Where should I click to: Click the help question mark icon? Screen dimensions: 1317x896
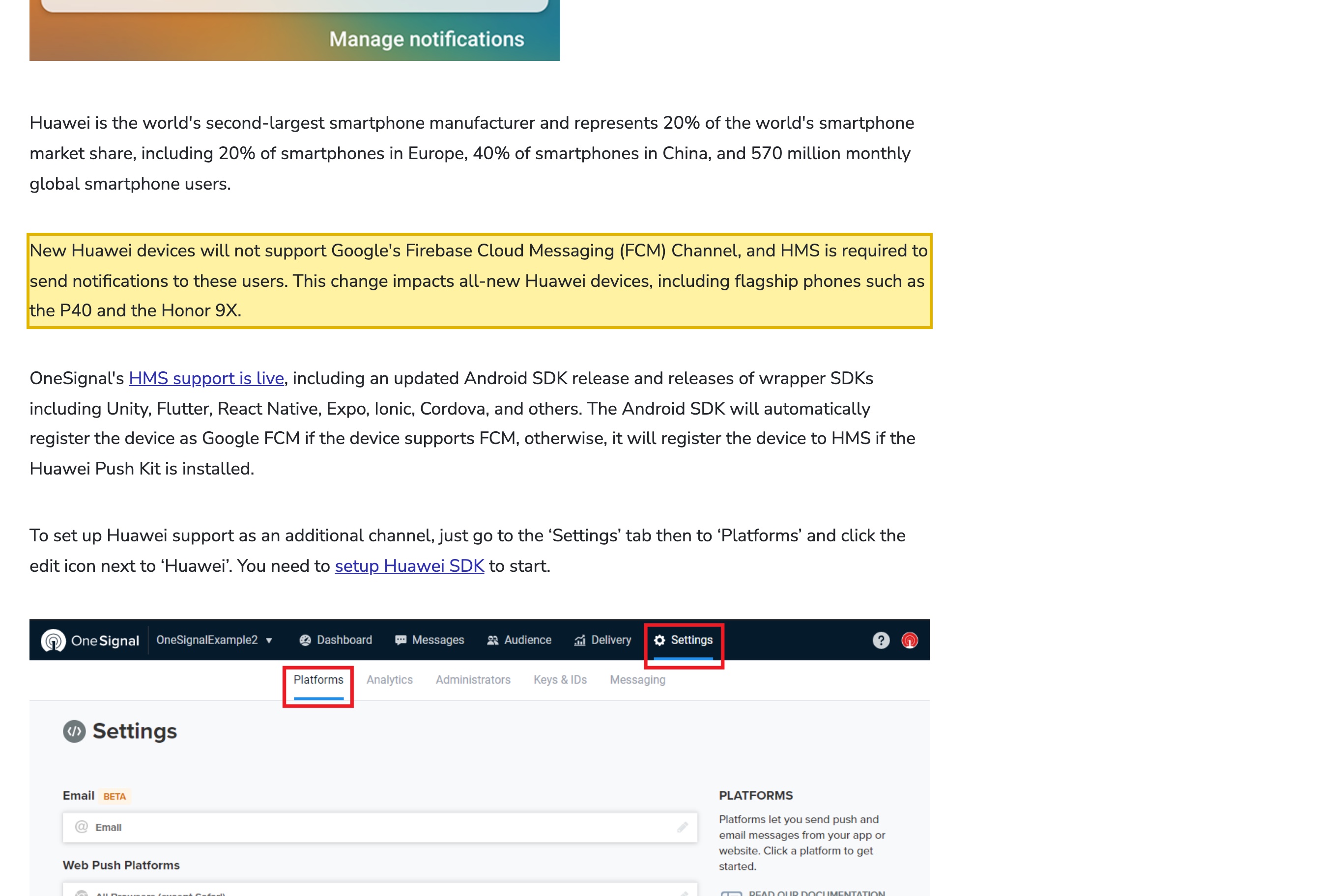[881, 640]
